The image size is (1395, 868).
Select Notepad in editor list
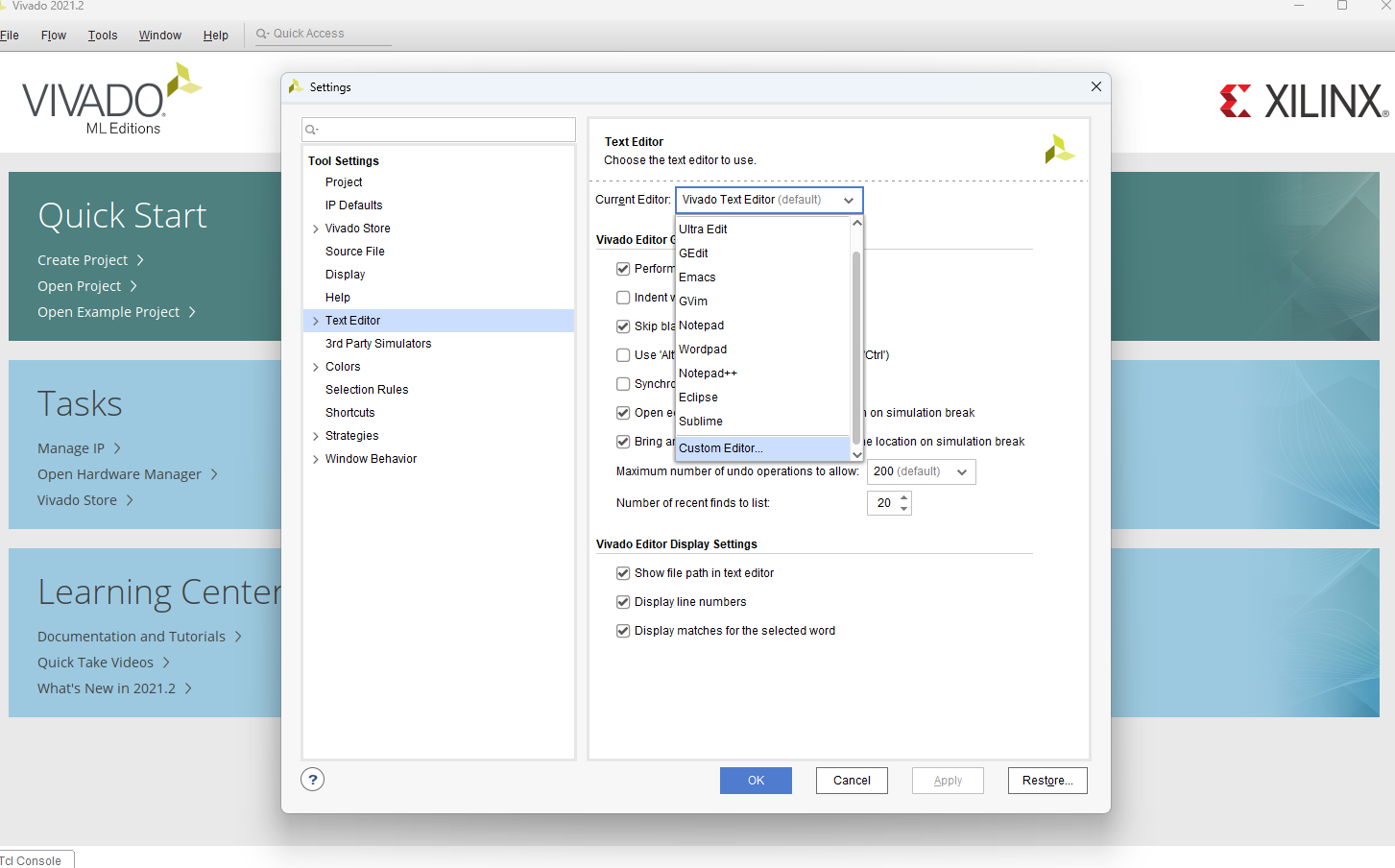(x=763, y=325)
